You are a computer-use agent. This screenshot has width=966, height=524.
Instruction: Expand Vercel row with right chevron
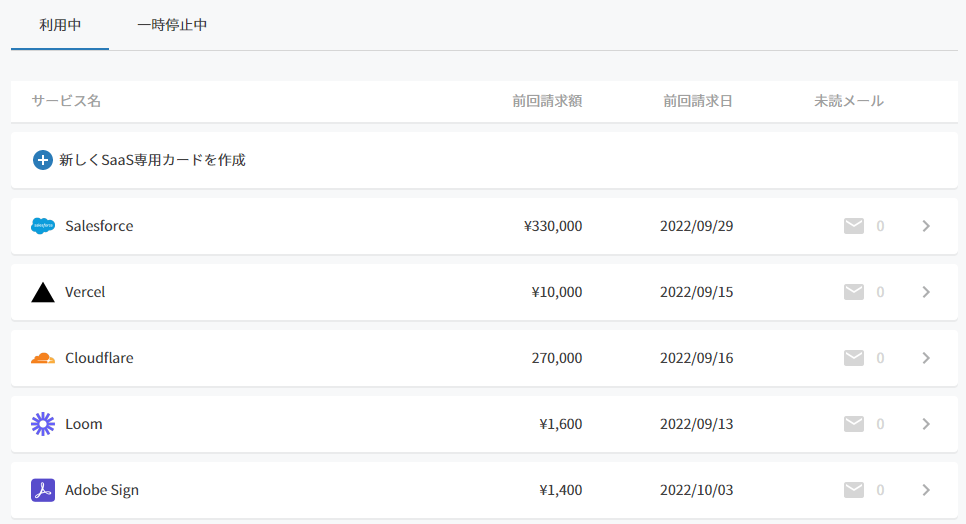(926, 292)
